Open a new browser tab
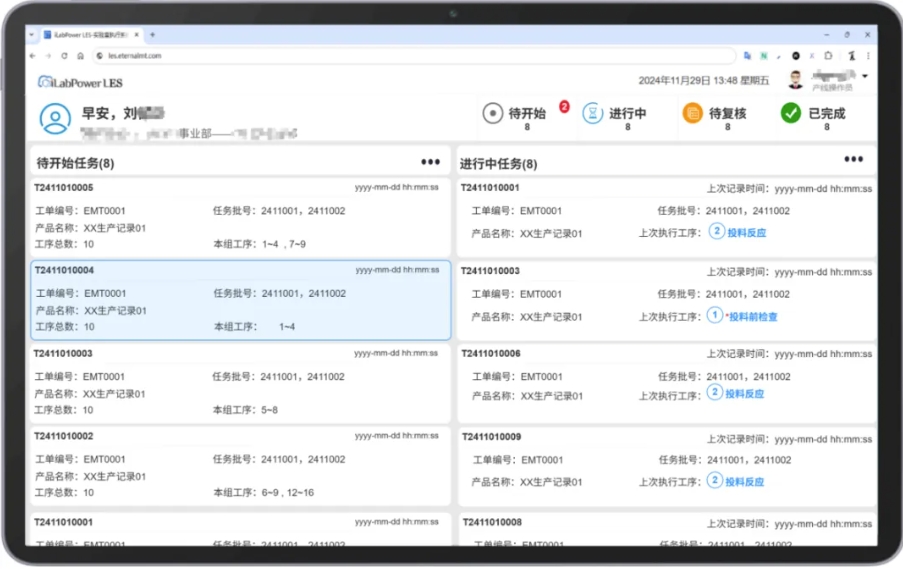 pyautogui.click(x=153, y=34)
